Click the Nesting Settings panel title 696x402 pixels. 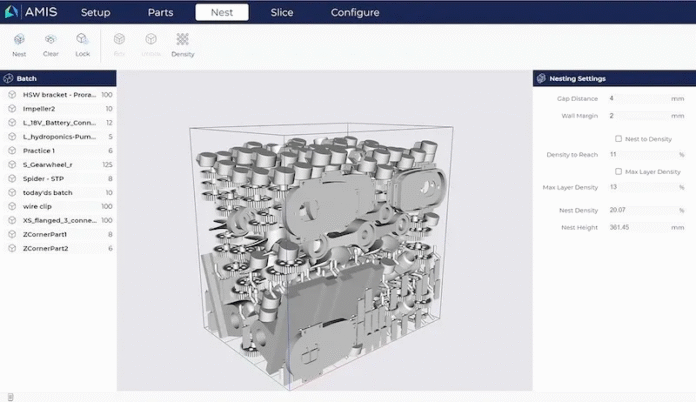coord(577,79)
